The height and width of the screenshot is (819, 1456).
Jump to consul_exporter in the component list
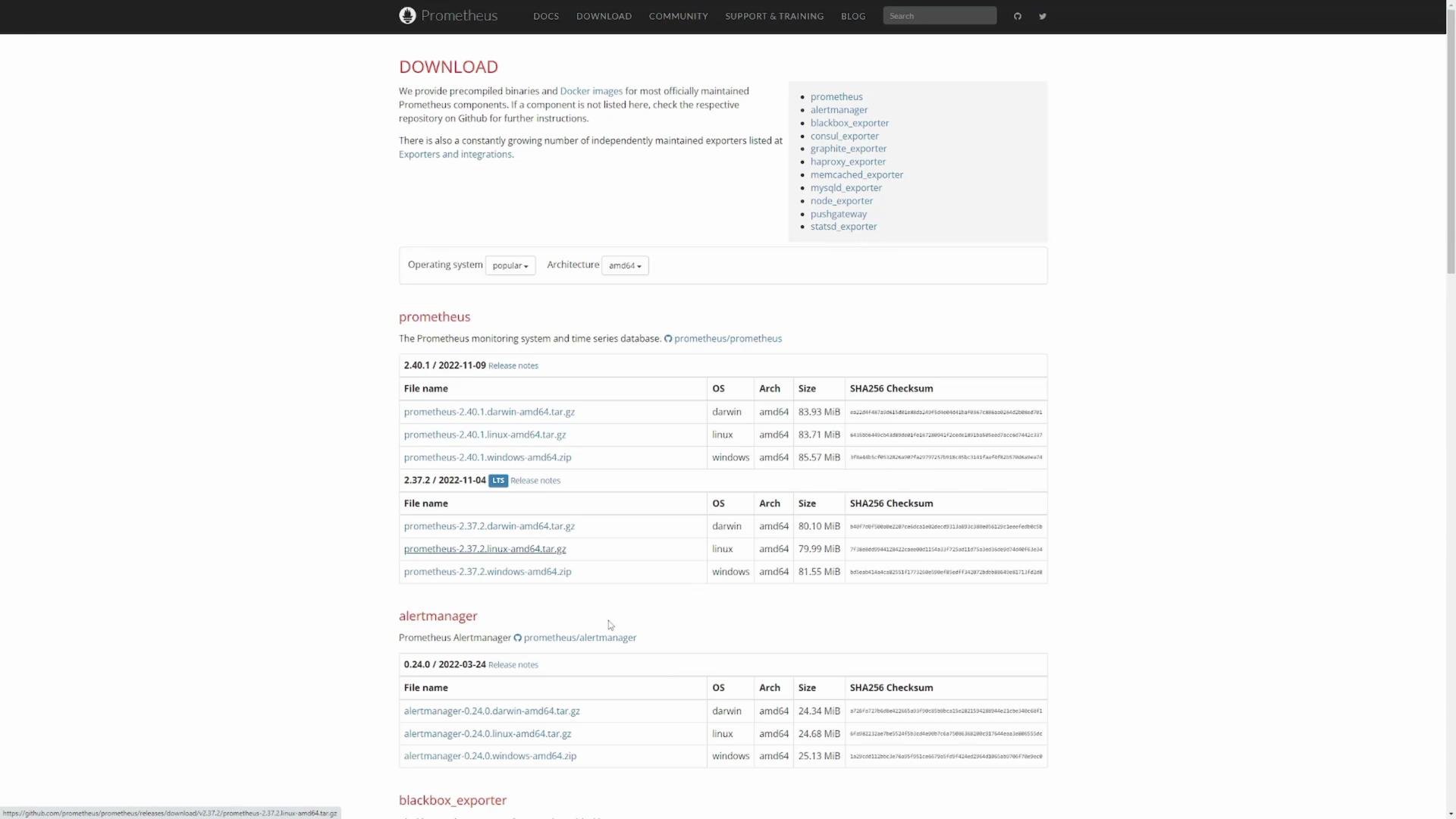coord(845,136)
